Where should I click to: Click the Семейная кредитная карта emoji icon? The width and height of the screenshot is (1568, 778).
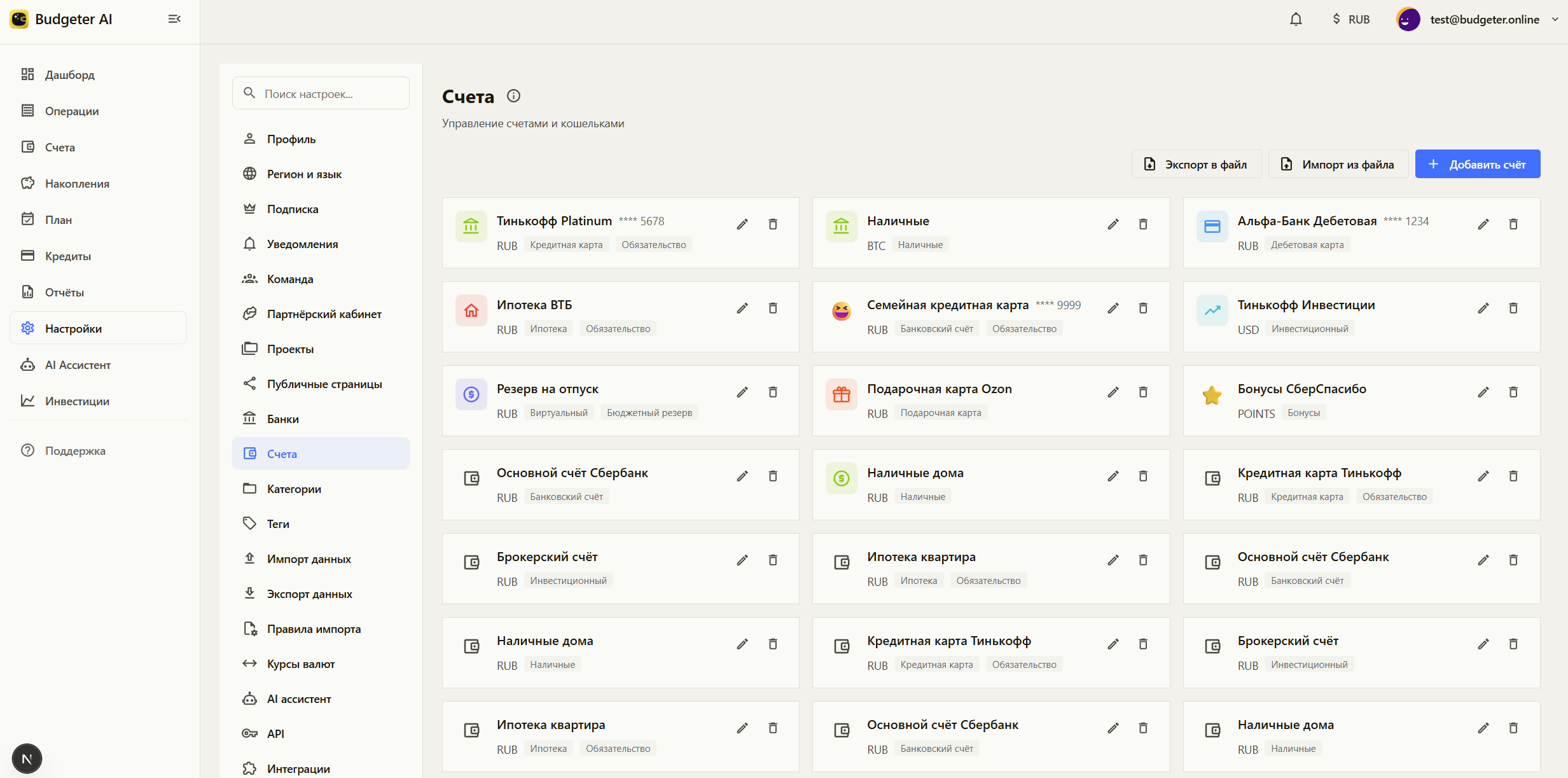[841, 311]
